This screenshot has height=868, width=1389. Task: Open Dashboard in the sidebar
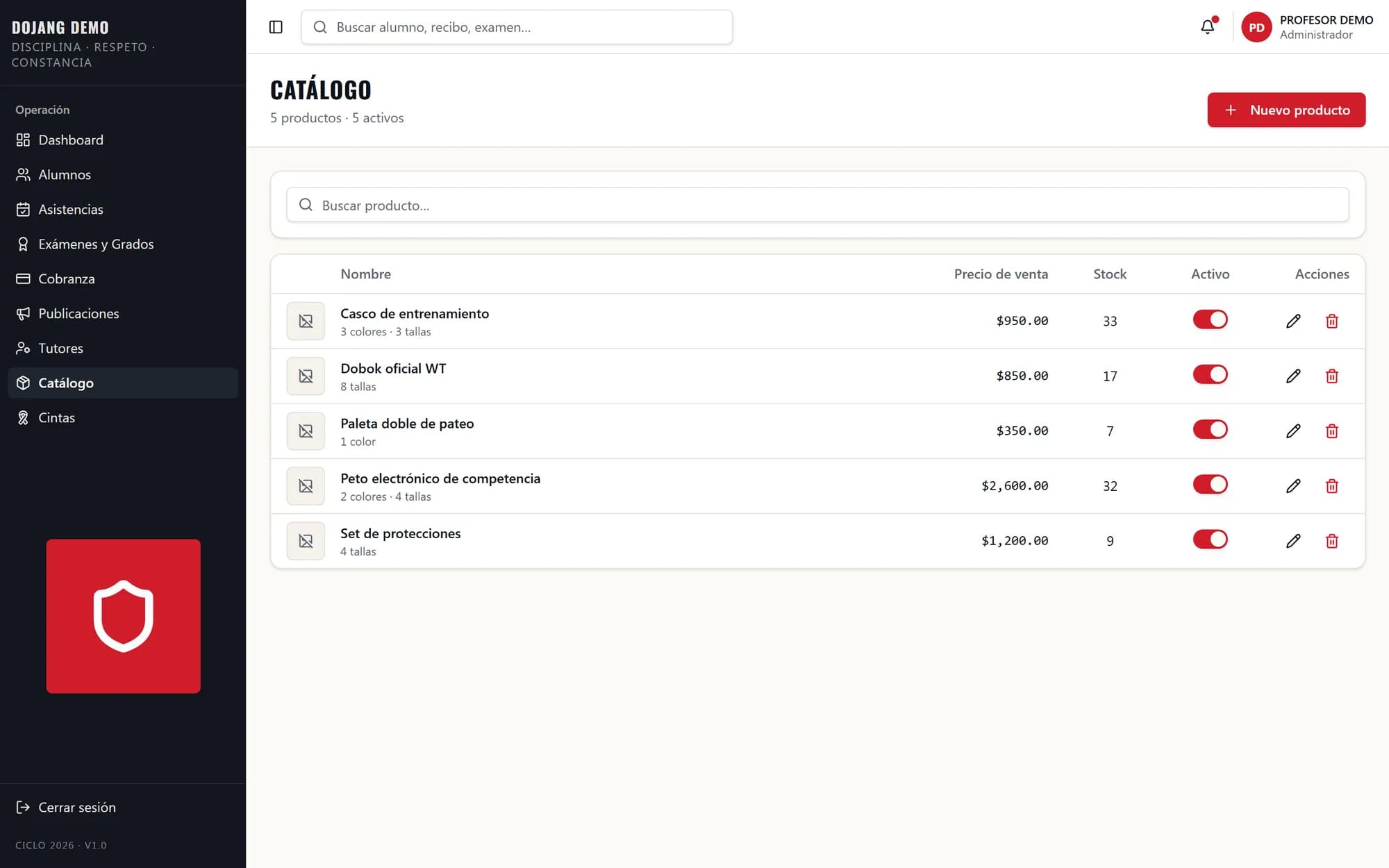coord(123,140)
